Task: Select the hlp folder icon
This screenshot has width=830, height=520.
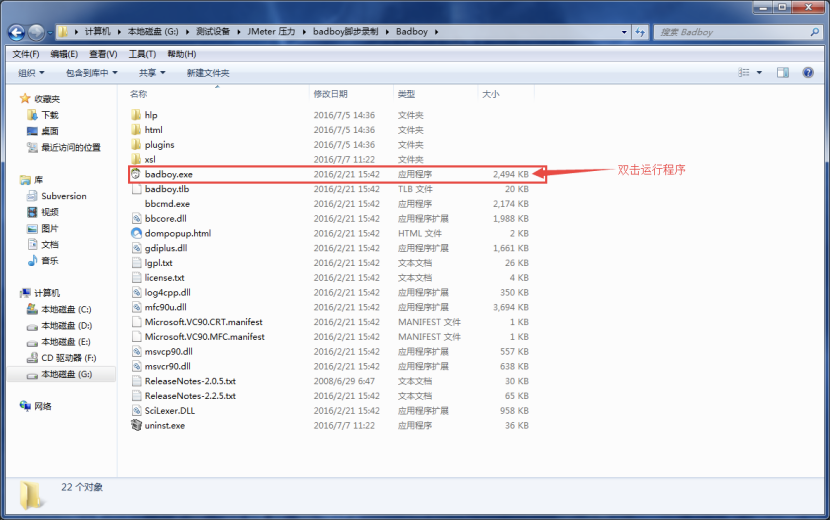Action: pos(136,115)
